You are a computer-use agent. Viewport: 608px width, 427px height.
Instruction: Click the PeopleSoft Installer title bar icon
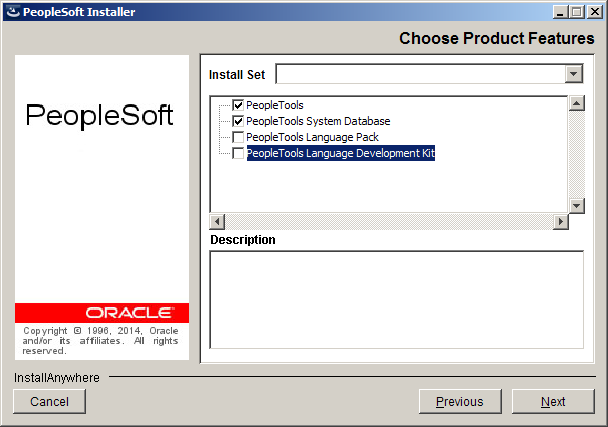[13, 12]
